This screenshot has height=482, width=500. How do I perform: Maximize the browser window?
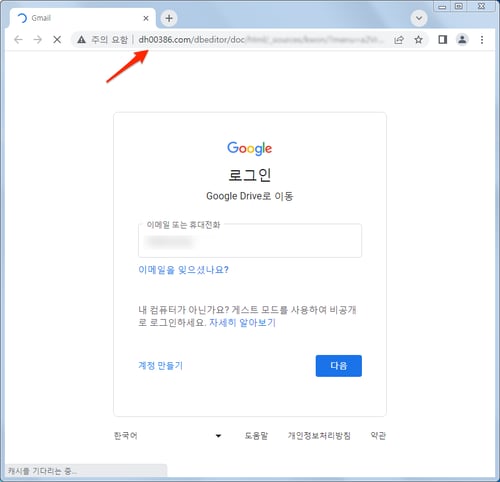(459, 6)
